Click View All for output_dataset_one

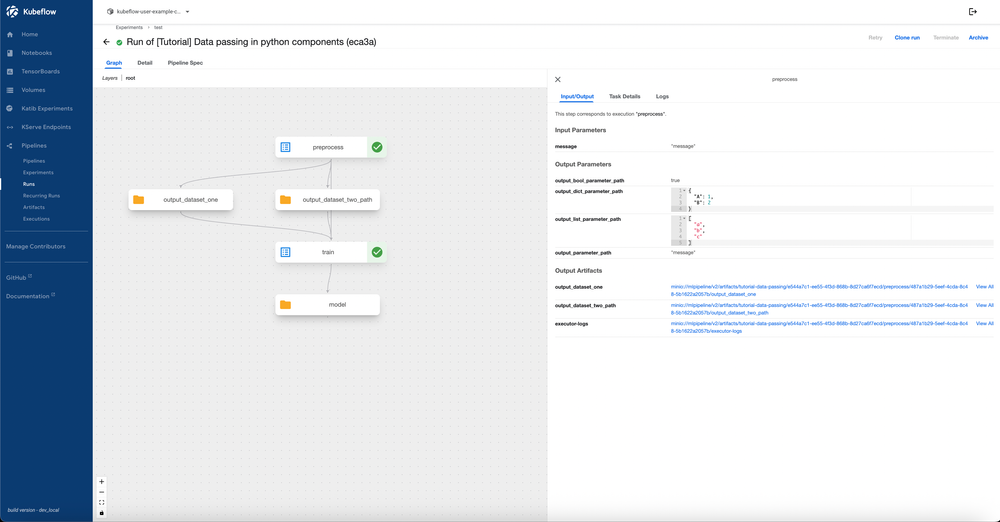tap(984, 287)
